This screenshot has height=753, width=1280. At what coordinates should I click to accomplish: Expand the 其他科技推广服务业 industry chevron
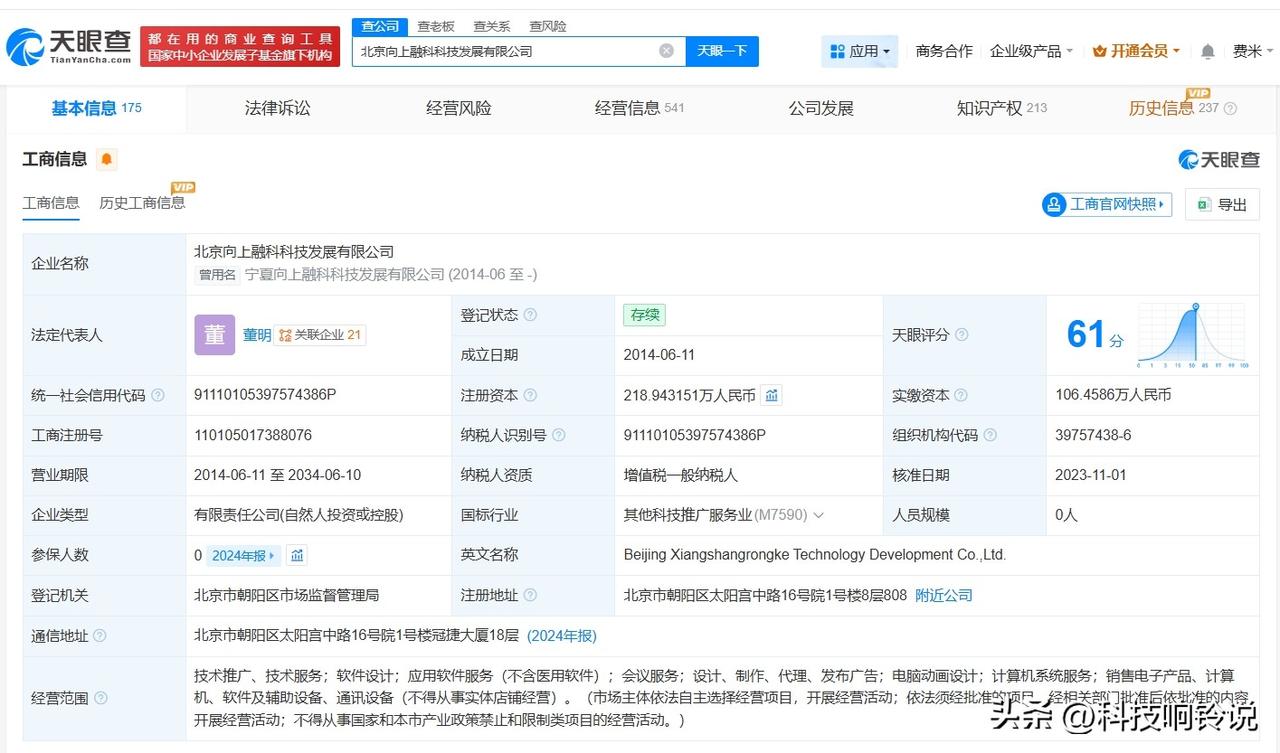pyautogui.click(x=818, y=516)
